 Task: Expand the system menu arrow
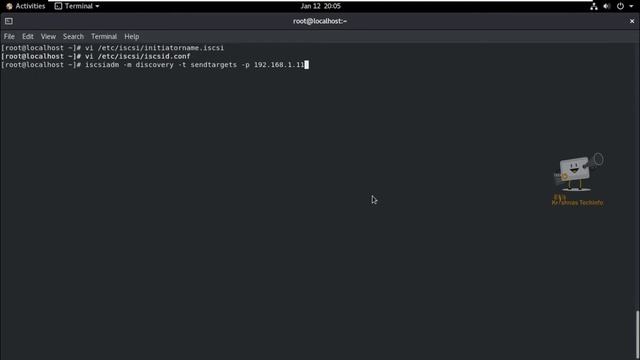coord(631,6)
